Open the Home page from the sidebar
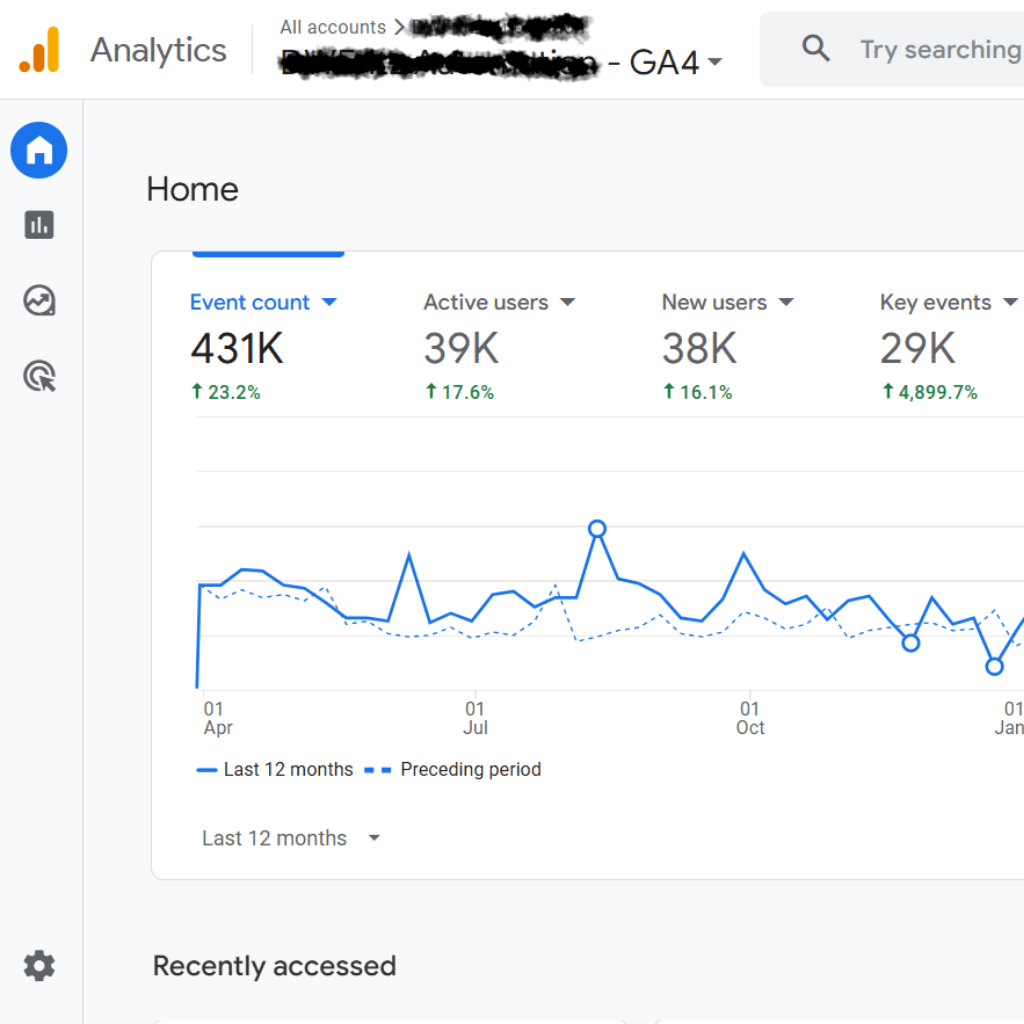The height and width of the screenshot is (1024, 1024). click(38, 150)
